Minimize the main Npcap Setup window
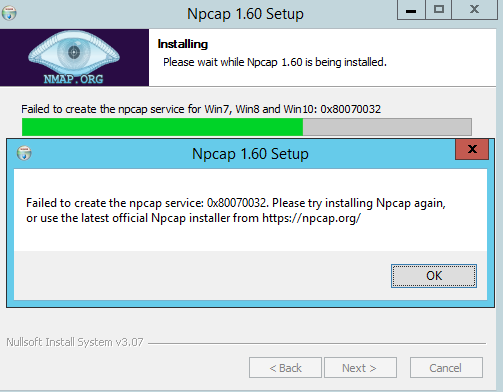 411,10
